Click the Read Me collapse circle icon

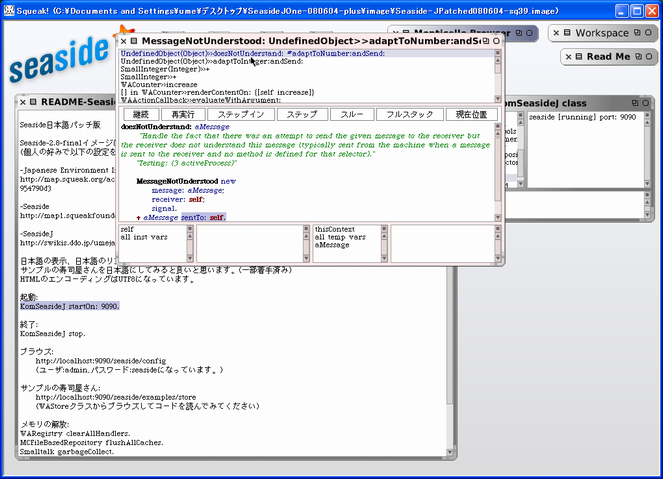(649, 57)
